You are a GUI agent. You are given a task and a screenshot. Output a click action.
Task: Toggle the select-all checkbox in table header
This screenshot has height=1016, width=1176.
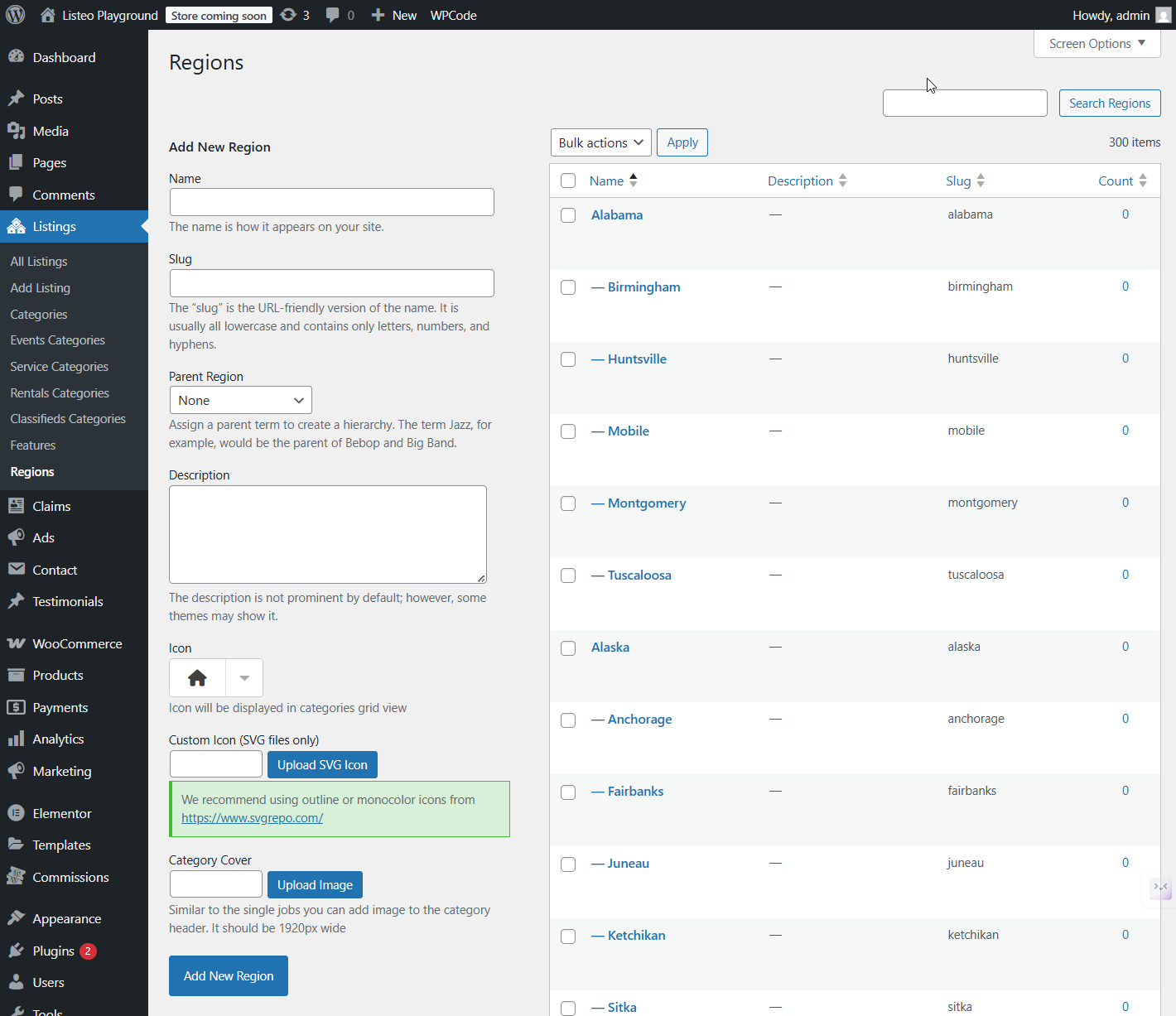point(568,181)
